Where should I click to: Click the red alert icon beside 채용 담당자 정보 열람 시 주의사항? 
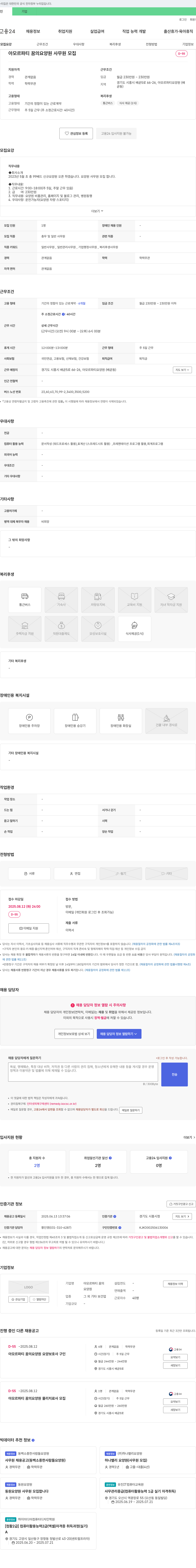73,1005
